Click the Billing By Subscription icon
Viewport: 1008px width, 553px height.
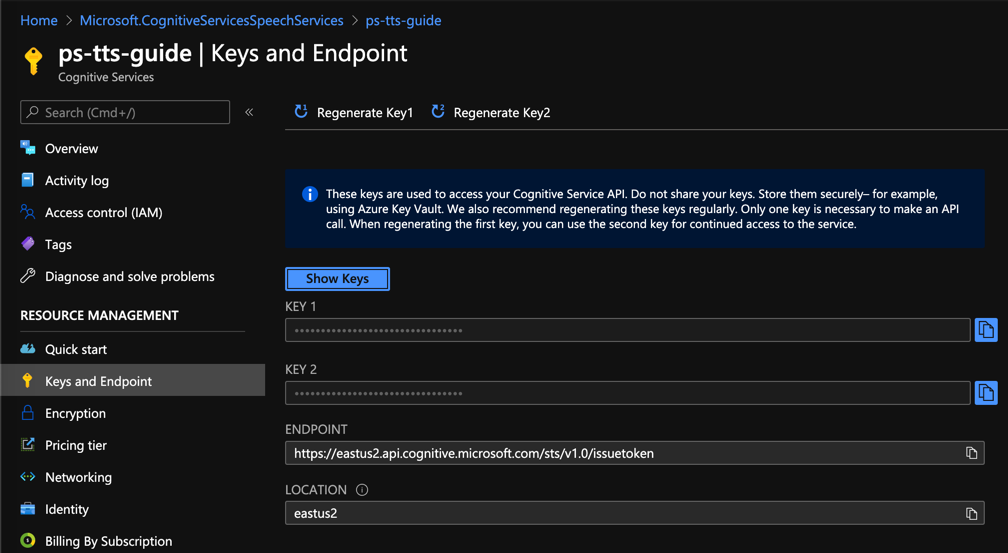[x=28, y=540]
